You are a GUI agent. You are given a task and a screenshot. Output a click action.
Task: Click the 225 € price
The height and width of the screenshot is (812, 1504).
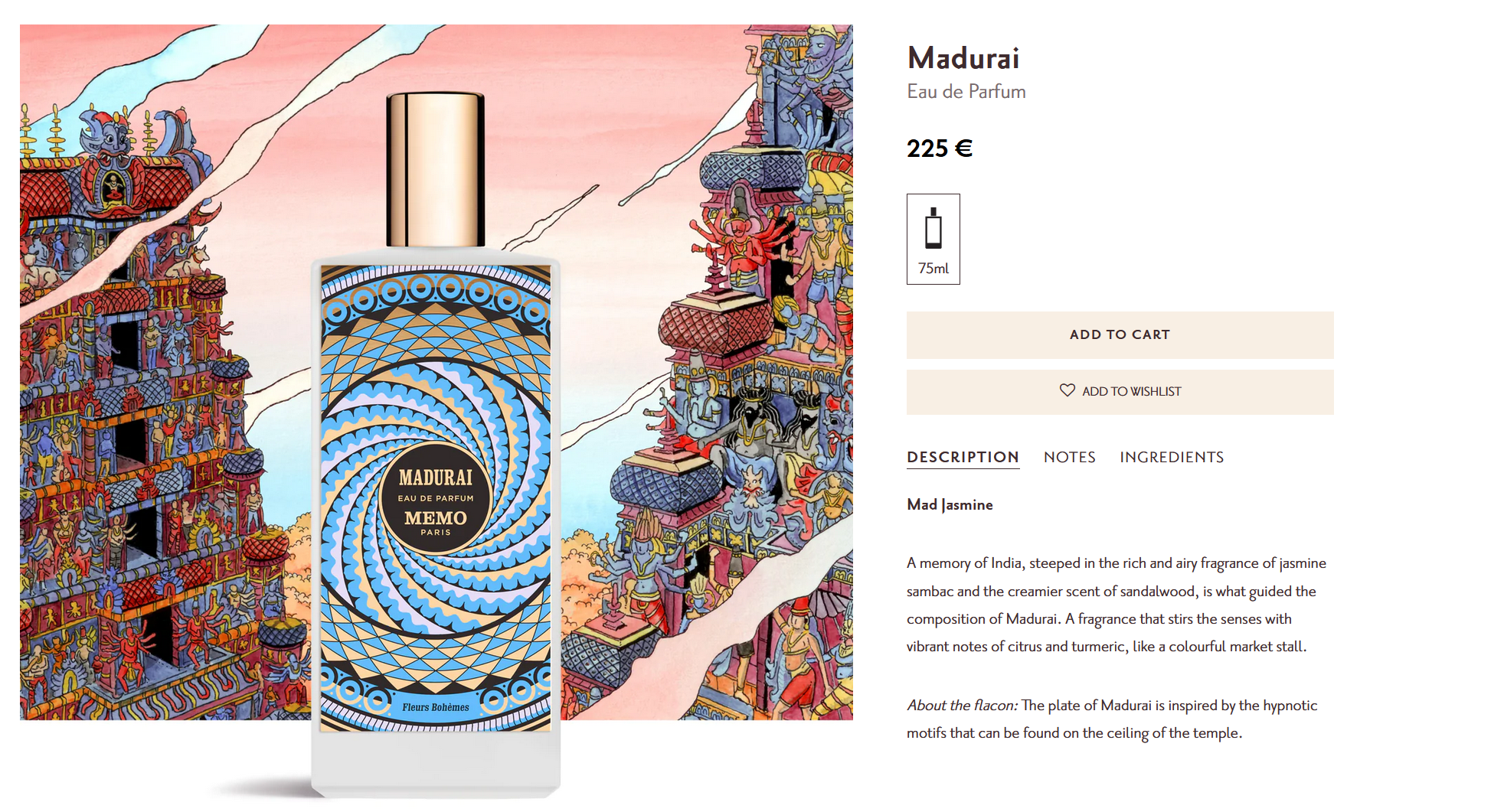[940, 148]
